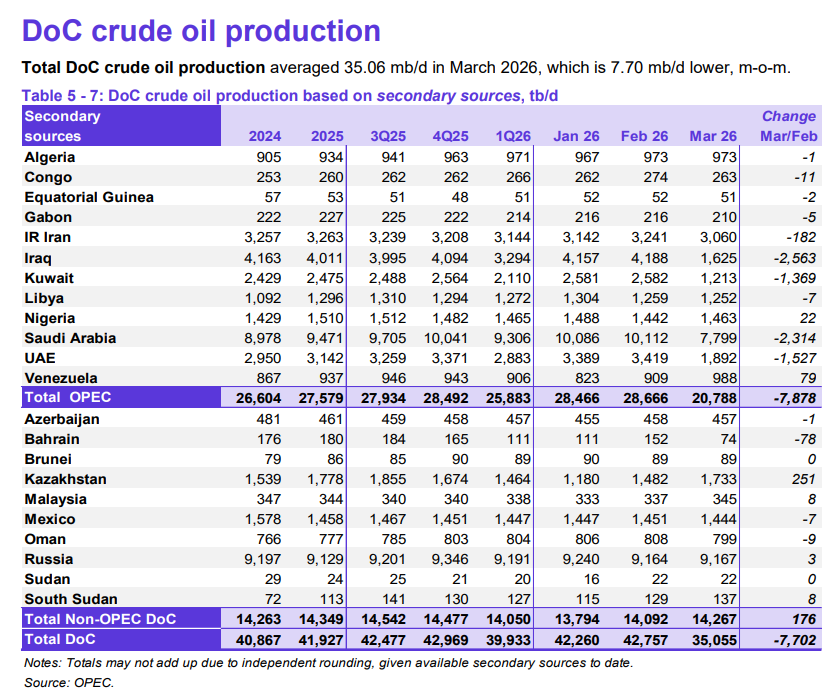This screenshot has height=694, width=840.
Task: Click the Equatorial Guinea row label
Action: 89,197
